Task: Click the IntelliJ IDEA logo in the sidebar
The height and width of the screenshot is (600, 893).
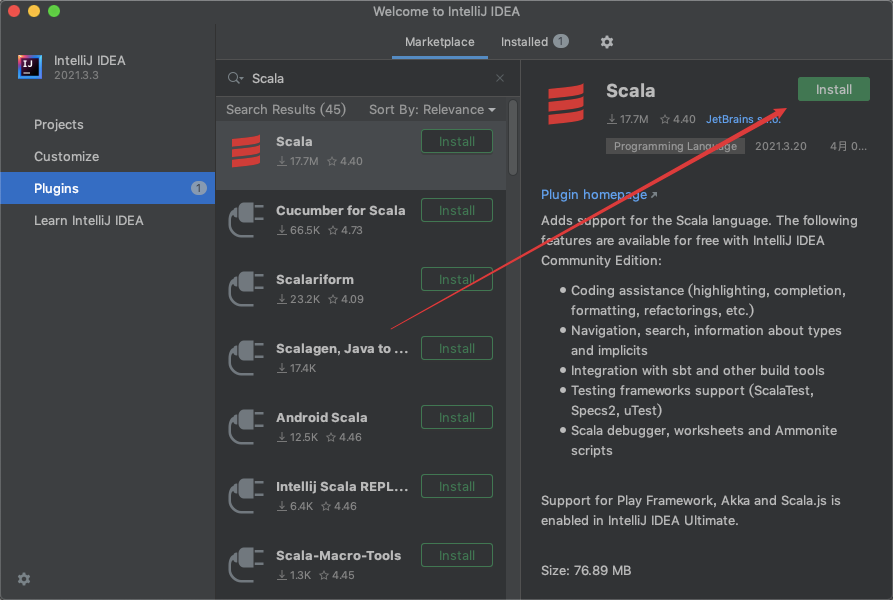Action: [x=29, y=67]
